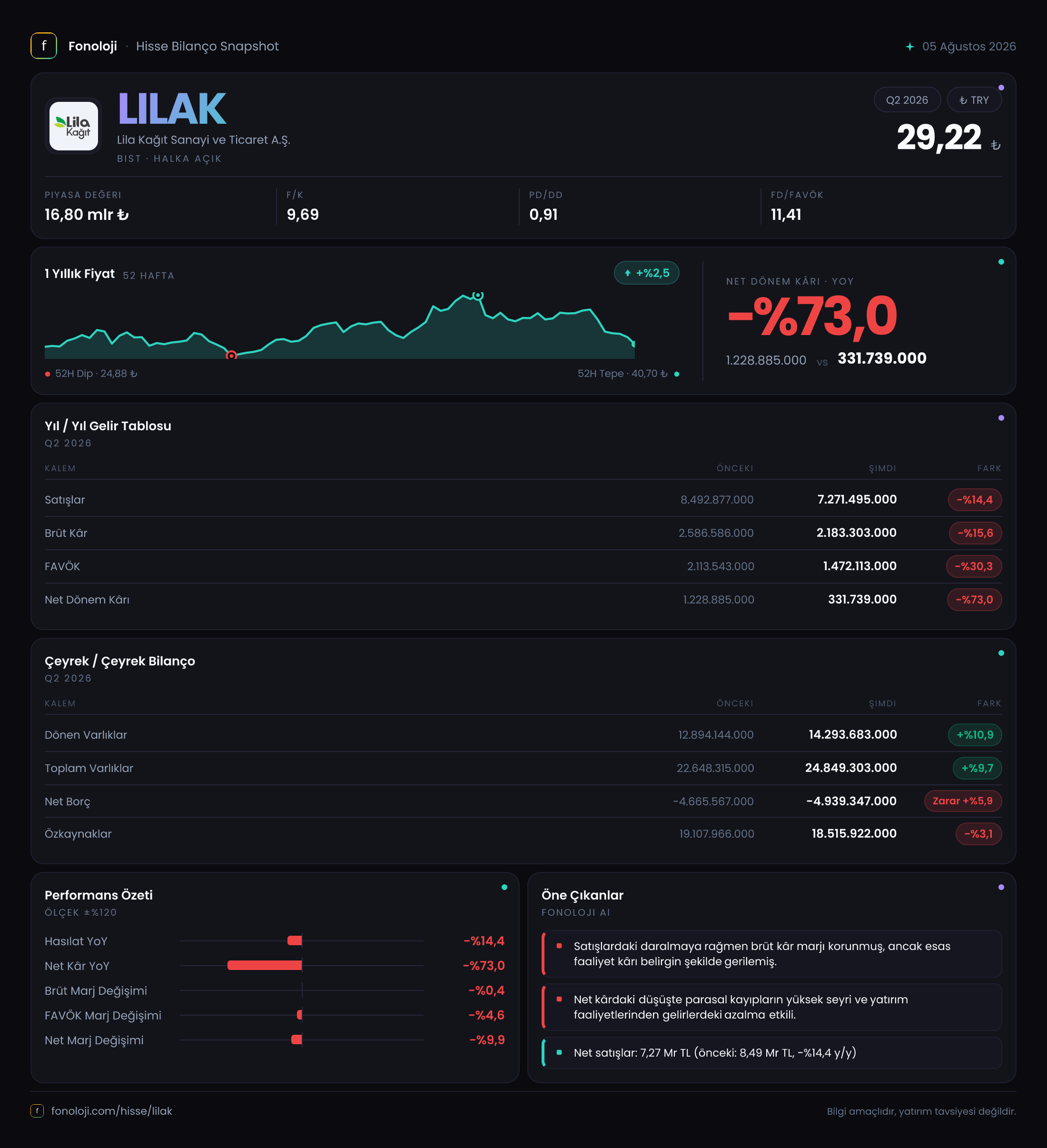Open the ₺ TRY currency selector

tap(974, 100)
